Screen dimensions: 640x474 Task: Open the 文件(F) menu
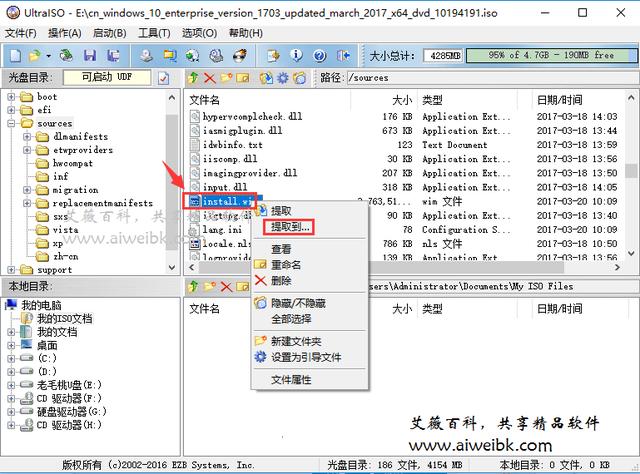pos(21,33)
